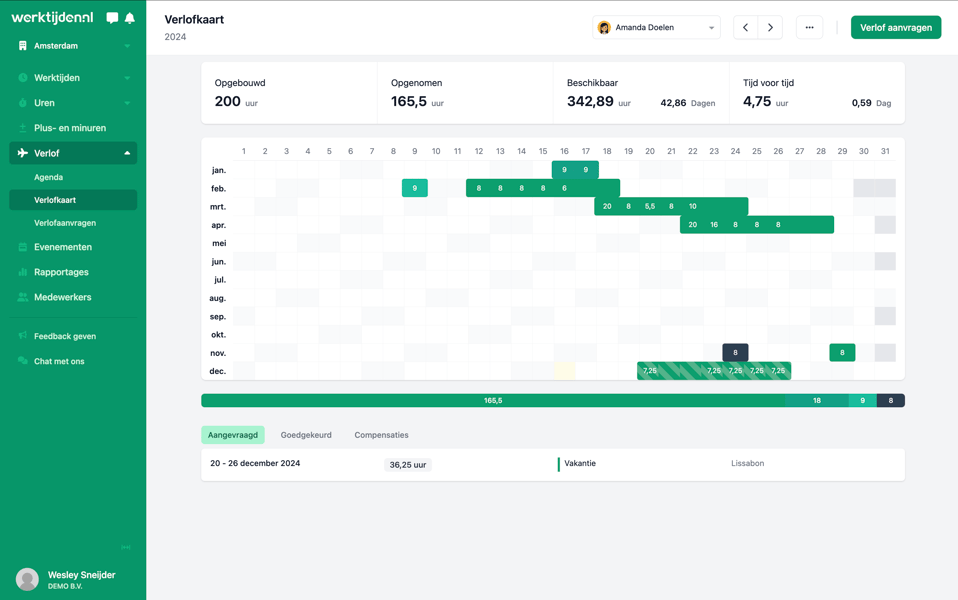This screenshot has height=600, width=958.
Task: Go to the previous year
Action: [x=745, y=28]
